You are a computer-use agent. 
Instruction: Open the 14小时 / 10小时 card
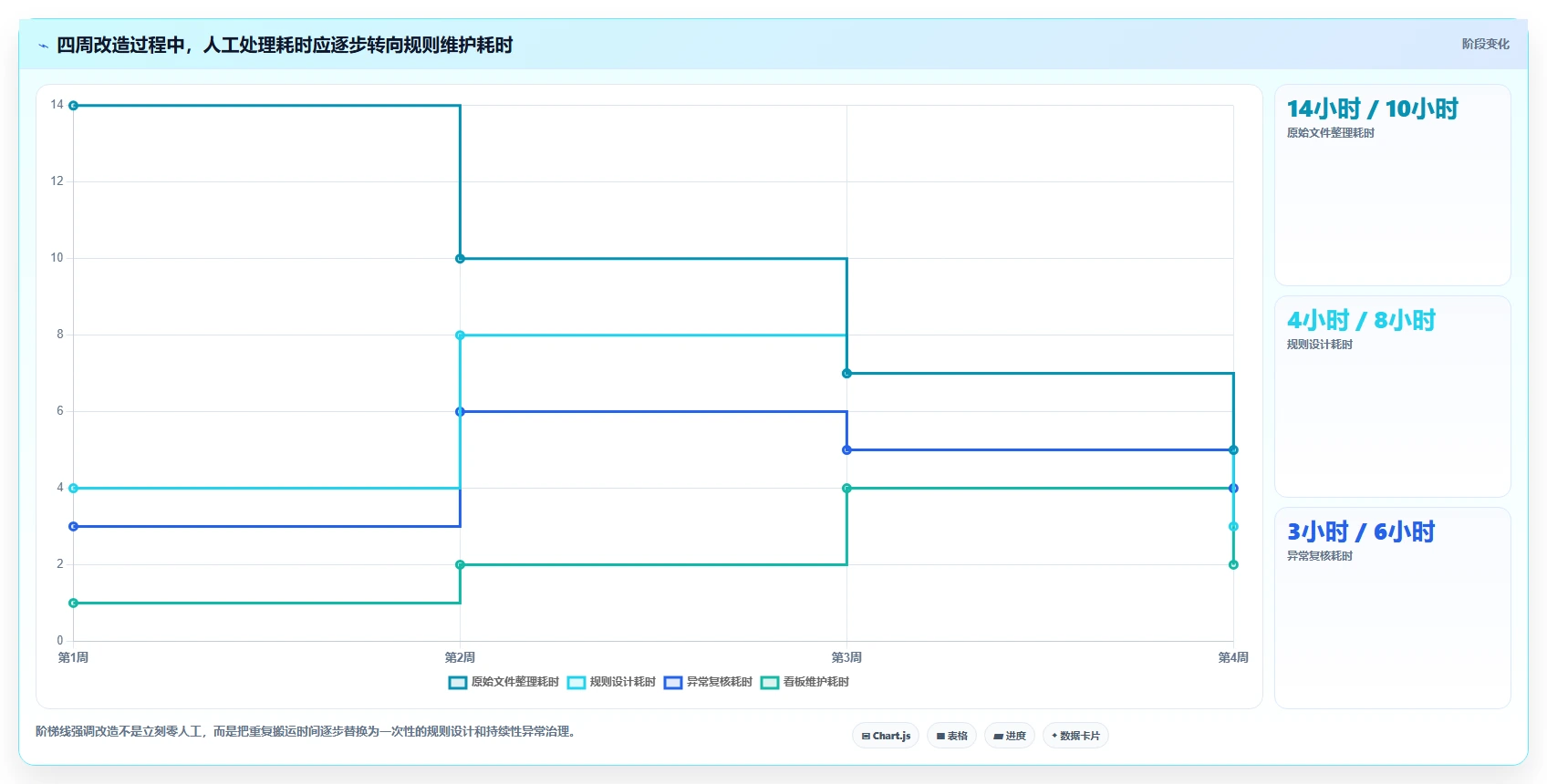click(x=1392, y=185)
